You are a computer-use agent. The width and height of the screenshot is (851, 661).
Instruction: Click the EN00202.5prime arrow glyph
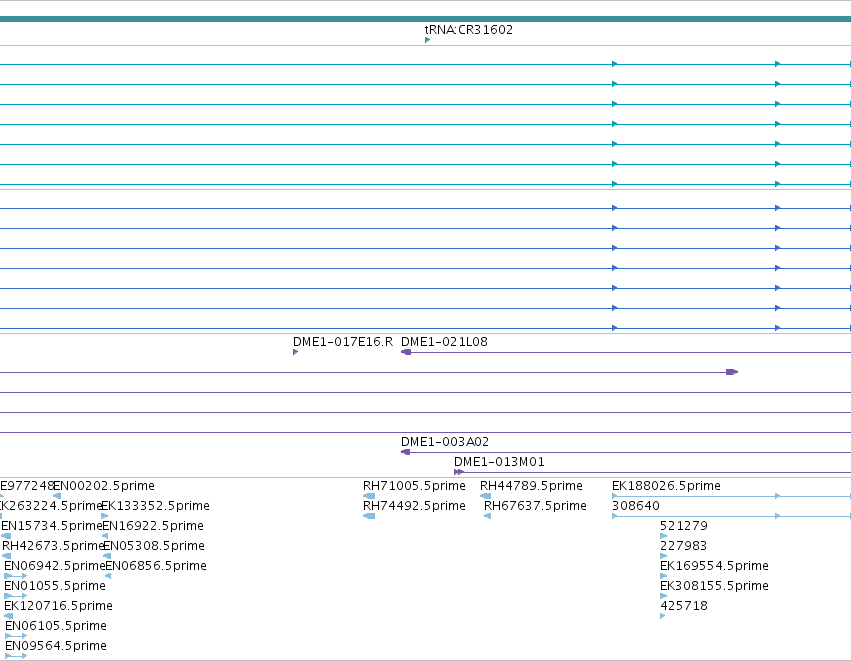point(57,496)
